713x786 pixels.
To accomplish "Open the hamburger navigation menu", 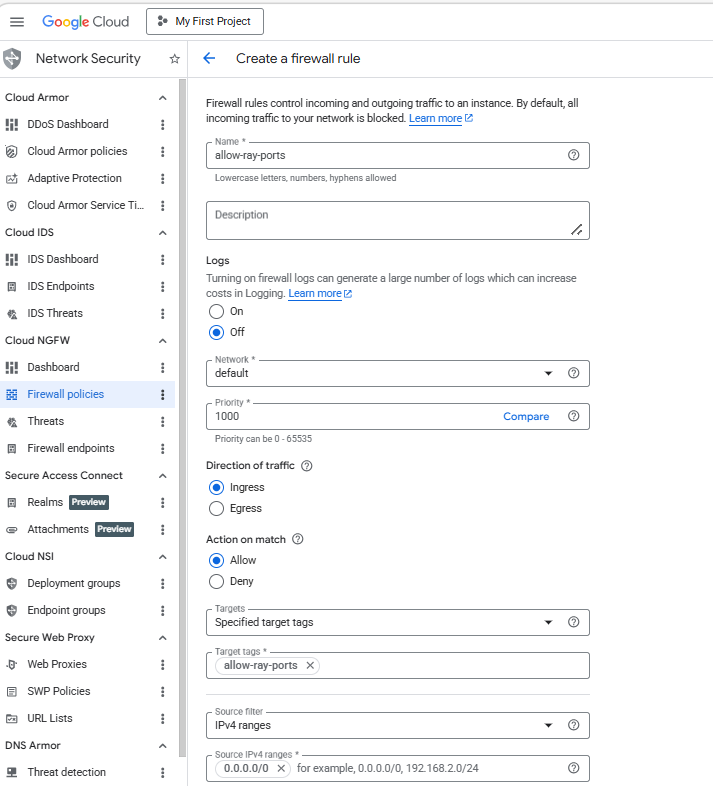I will pos(17,22).
